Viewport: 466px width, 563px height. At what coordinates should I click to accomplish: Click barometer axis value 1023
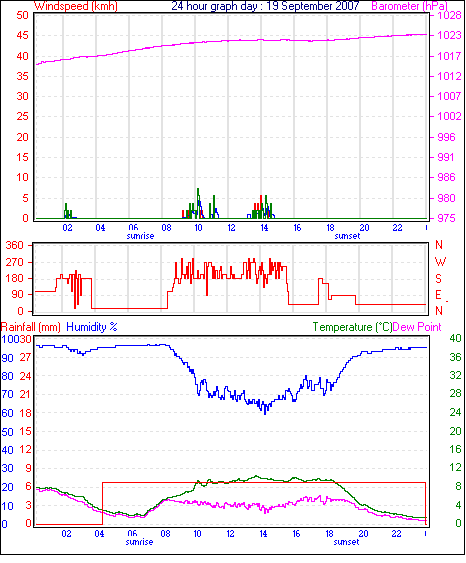449,35
